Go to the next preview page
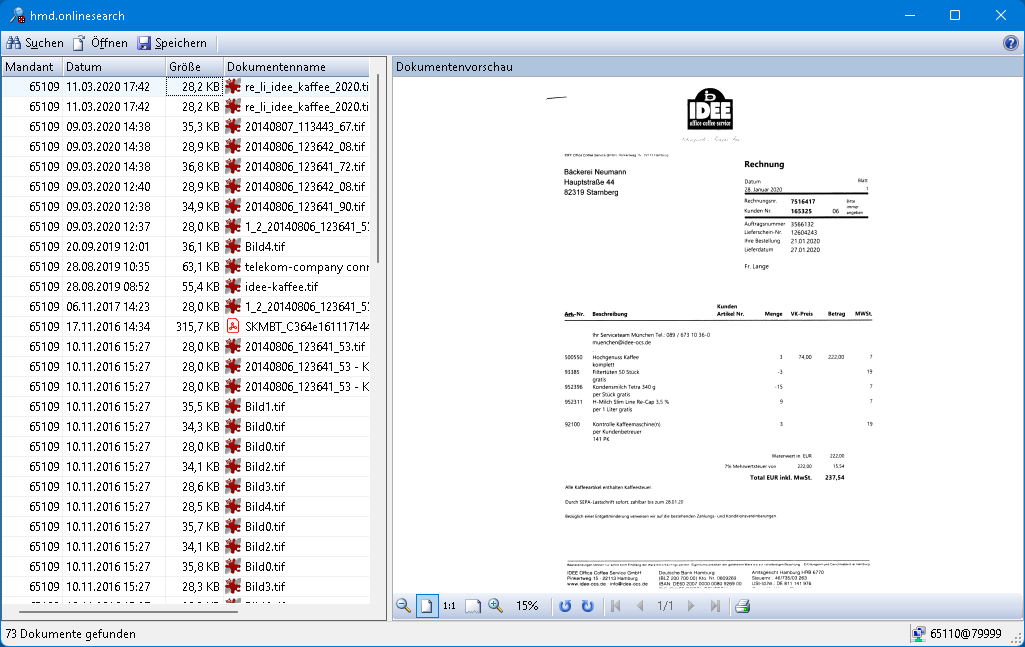Screen dimensions: 1025x647 tap(691, 606)
